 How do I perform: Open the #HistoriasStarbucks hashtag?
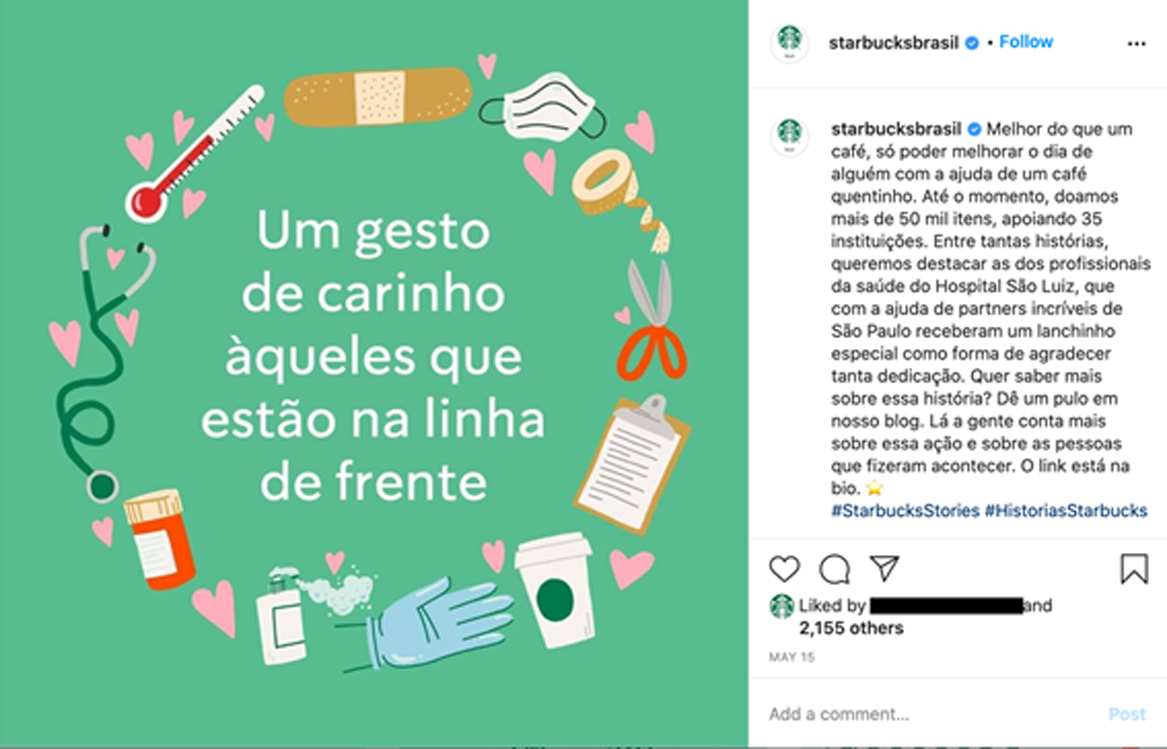point(1066,511)
